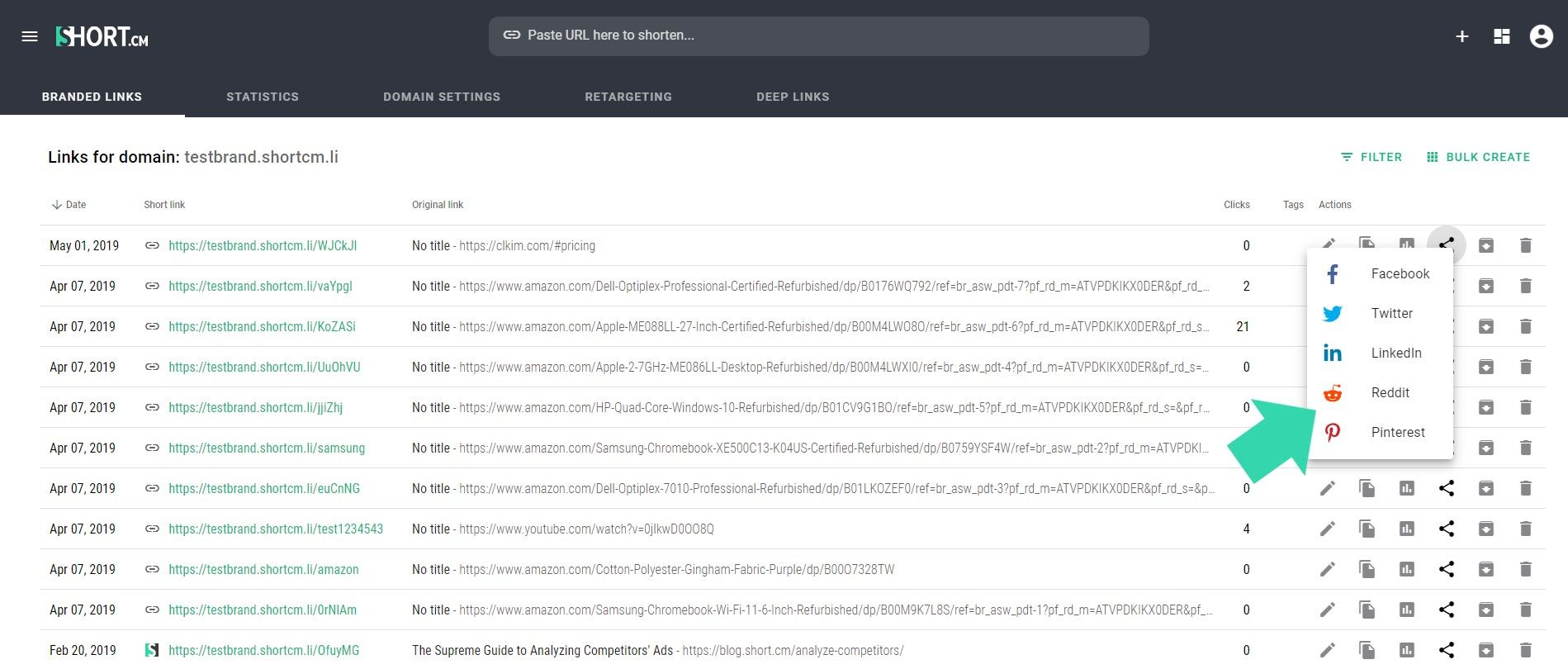The image size is (1568, 669).
Task: Archive the samsung link
Action: click(x=1486, y=448)
